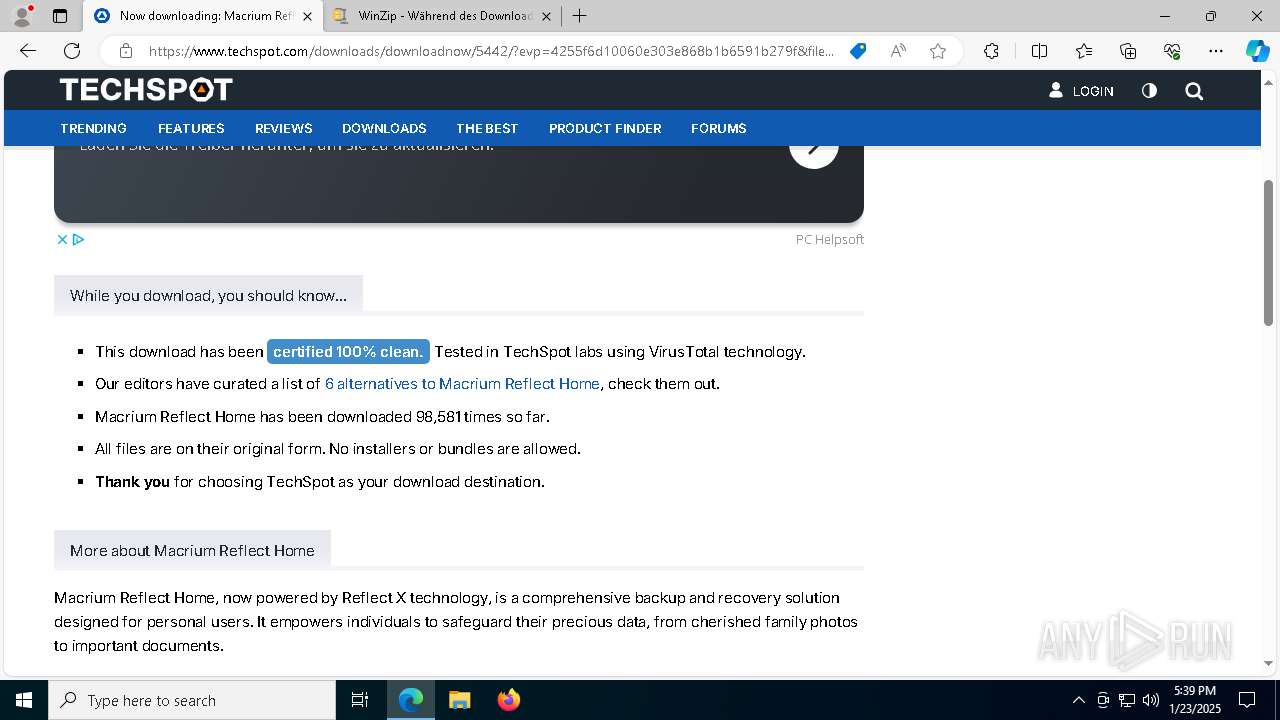Click LOGIN in TechSpot header
This screenshot has height=720, width=1280.
coord(1081,91)
